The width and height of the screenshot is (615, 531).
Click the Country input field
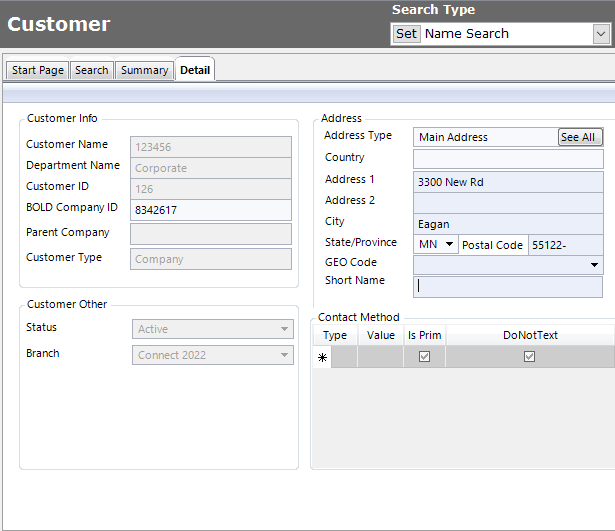pyautogui.click(x=508, y=159)
